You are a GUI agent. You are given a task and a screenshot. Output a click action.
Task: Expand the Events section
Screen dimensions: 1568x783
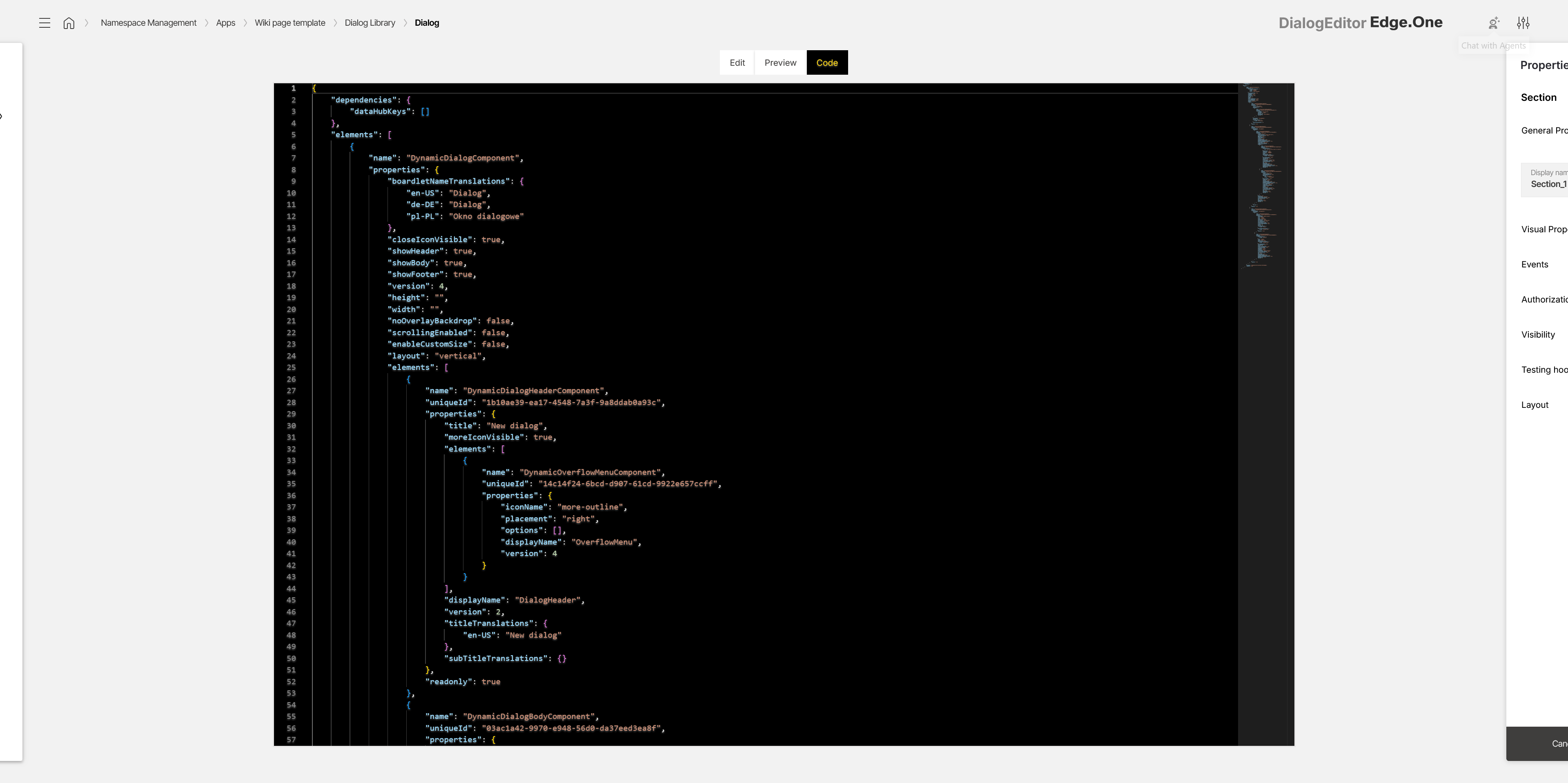(1535, 265)
